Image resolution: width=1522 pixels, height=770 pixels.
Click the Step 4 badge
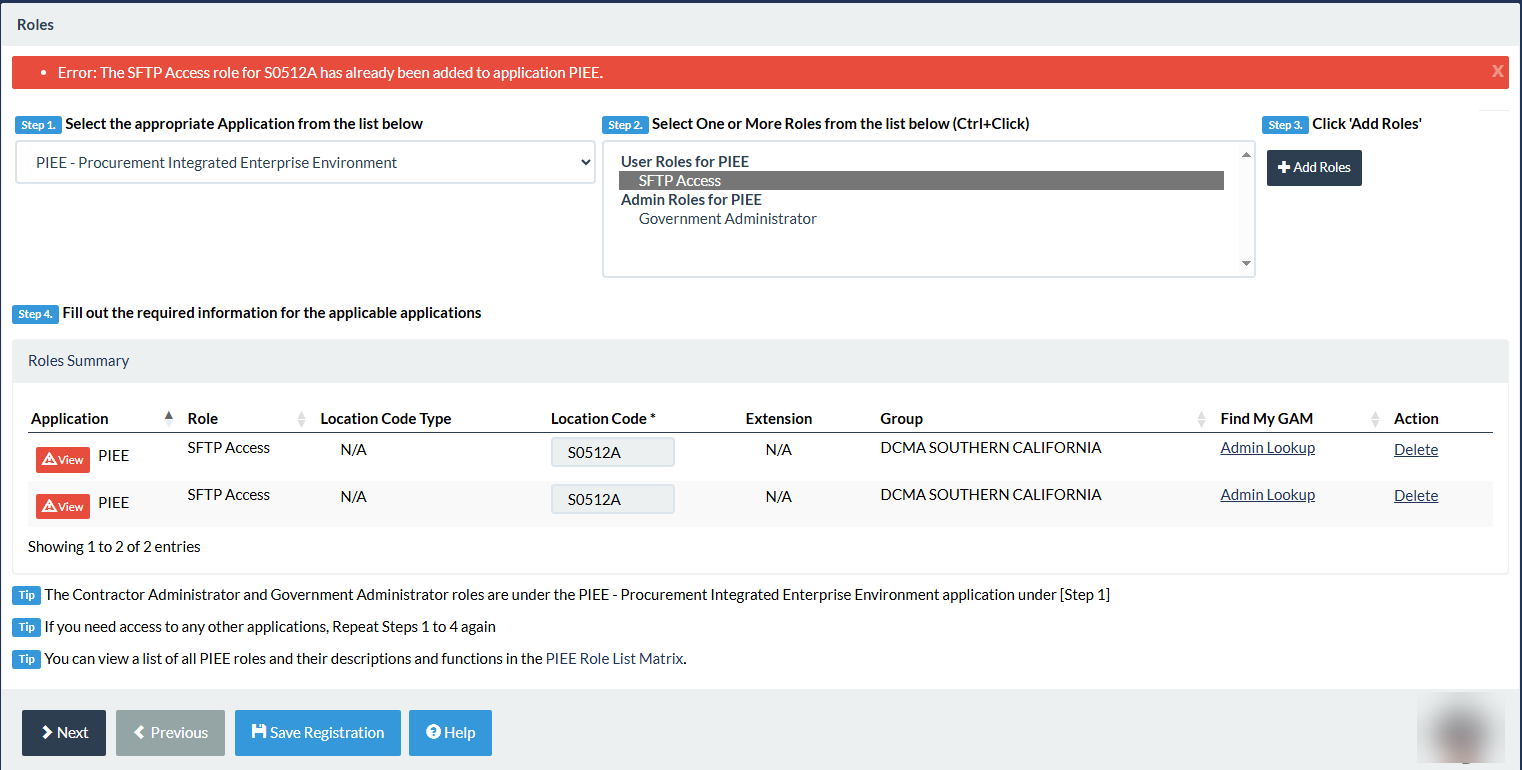click(35, 314)
